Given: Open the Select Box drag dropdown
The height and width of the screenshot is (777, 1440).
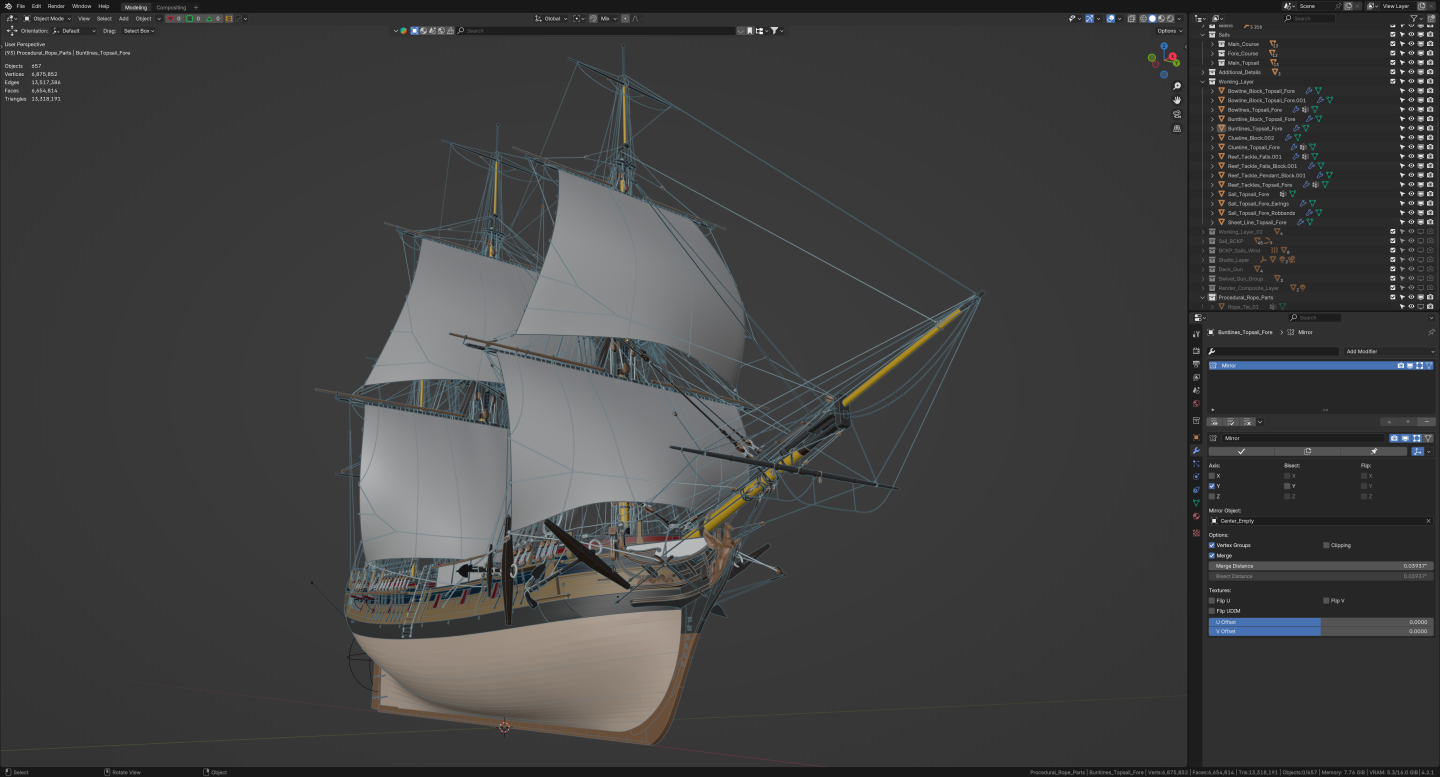Looking at the screenshot, I should tap(139, 31).
